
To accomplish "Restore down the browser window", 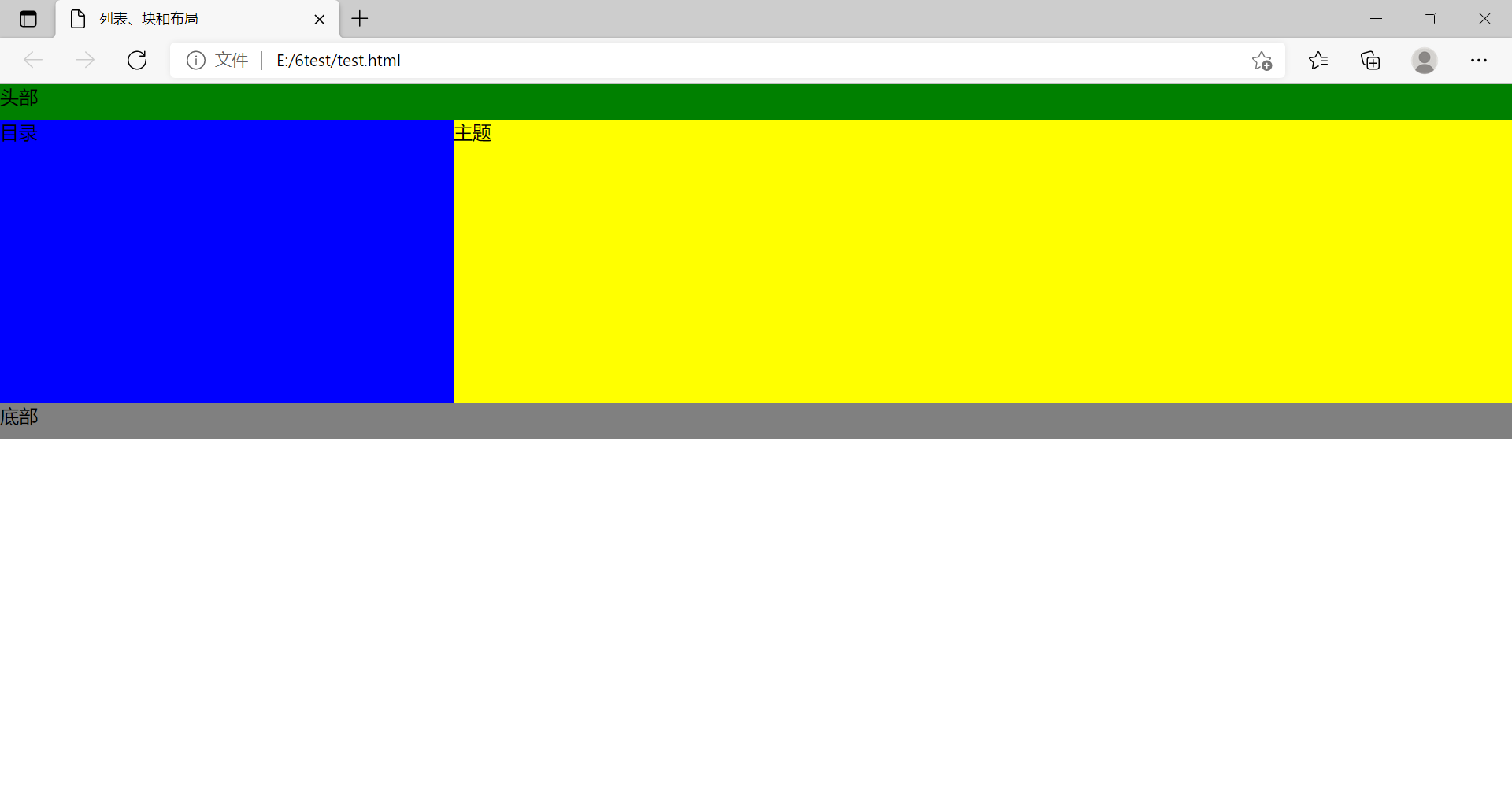I will click(x=1430, y=19).
